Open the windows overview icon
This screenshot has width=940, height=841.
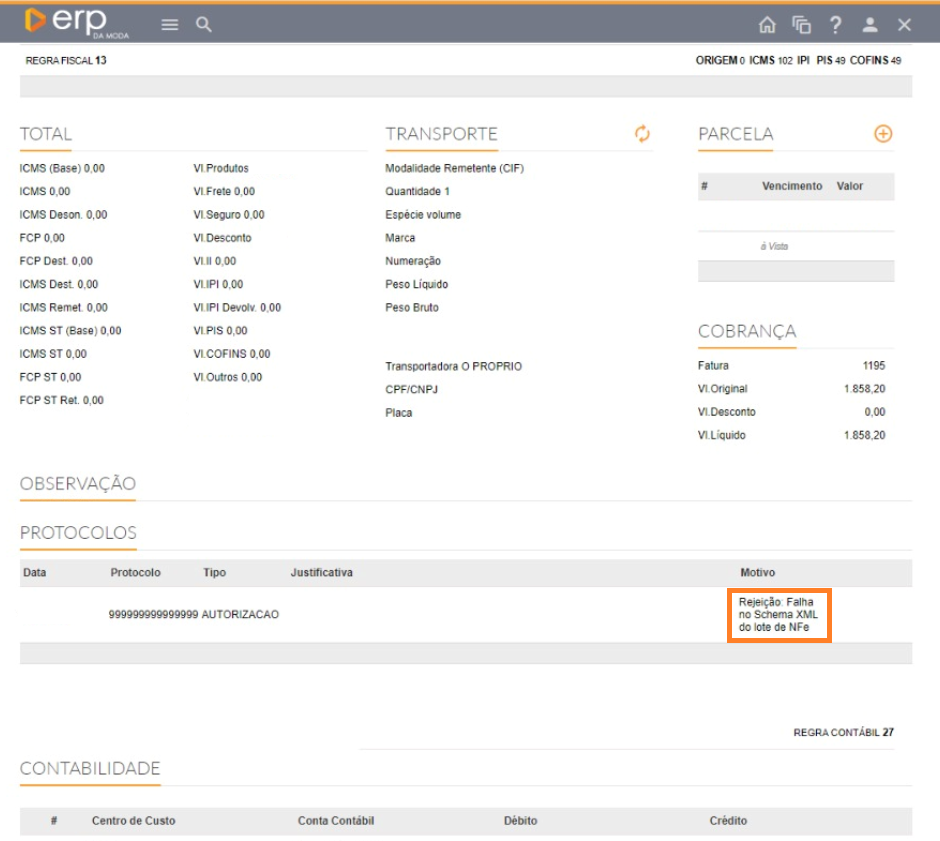pos(801,25)
